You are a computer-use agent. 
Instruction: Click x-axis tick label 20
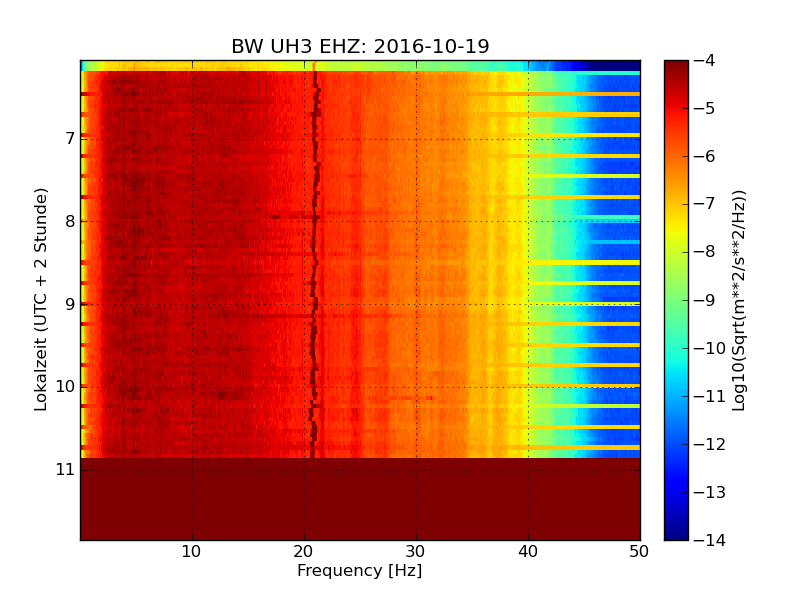coord(304,552)
